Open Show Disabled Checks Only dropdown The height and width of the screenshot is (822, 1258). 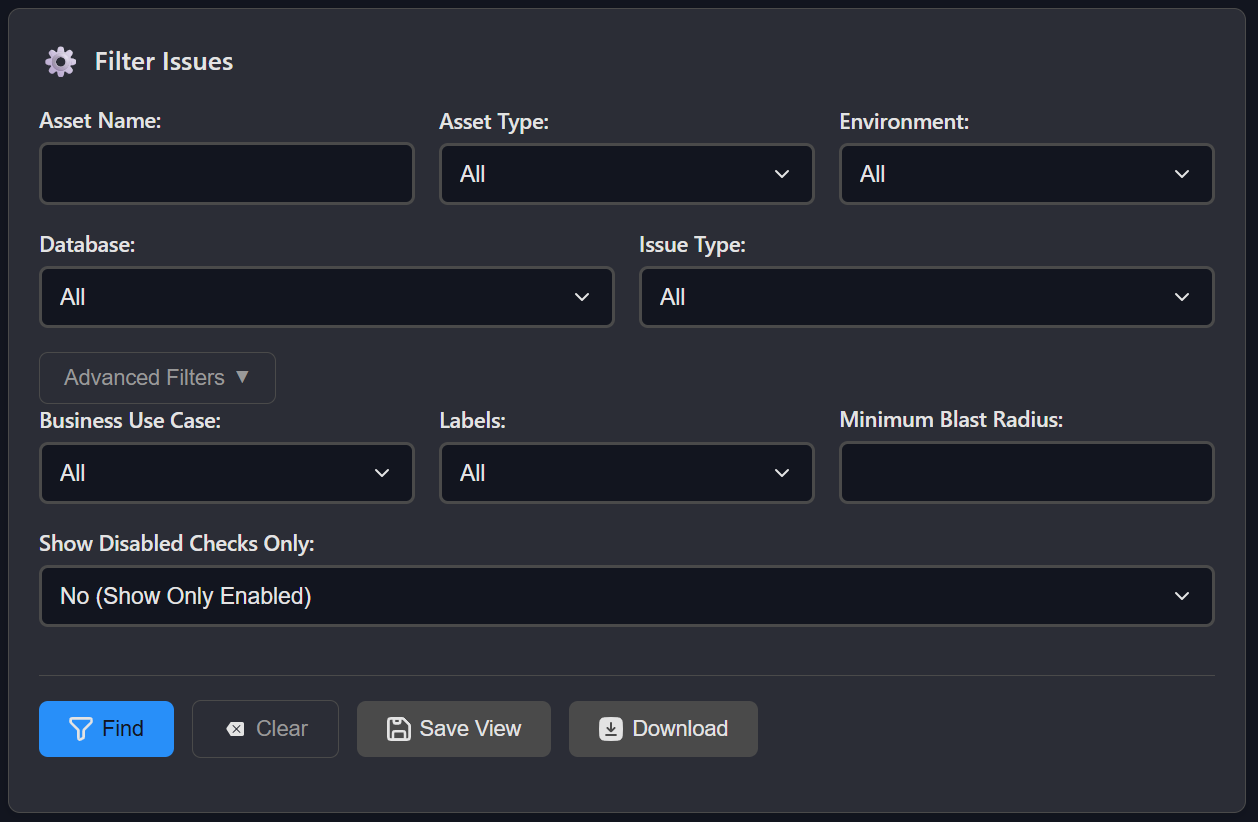626,596
